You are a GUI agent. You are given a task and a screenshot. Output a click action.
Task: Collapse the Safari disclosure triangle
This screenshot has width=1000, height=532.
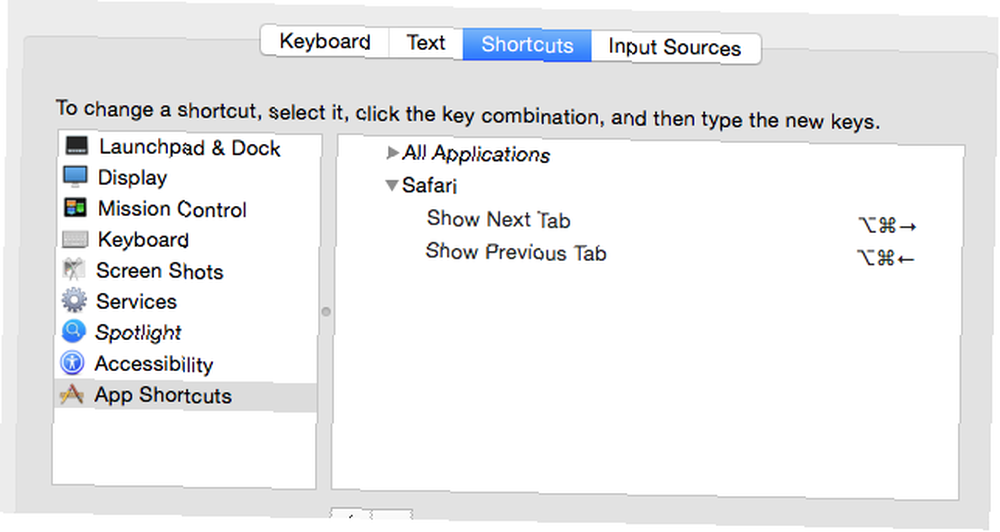392,185
